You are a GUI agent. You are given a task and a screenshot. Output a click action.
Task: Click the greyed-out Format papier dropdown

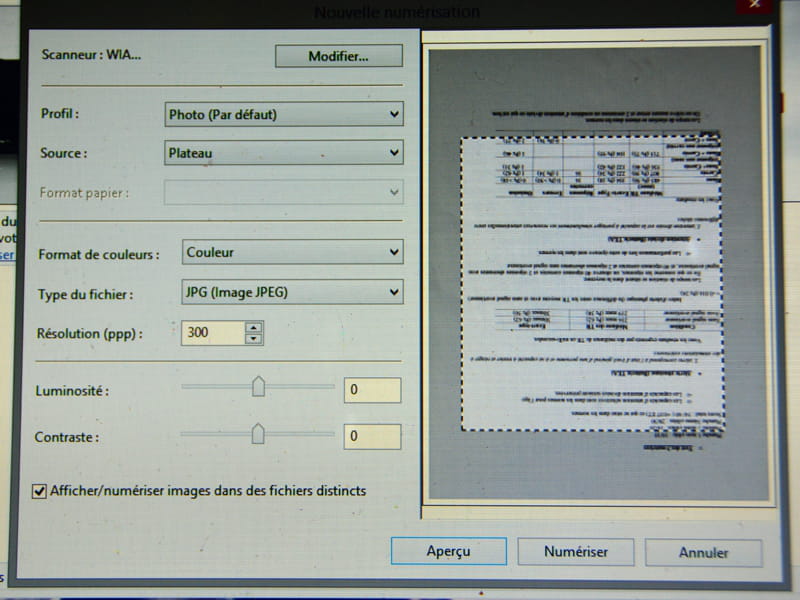283,192
